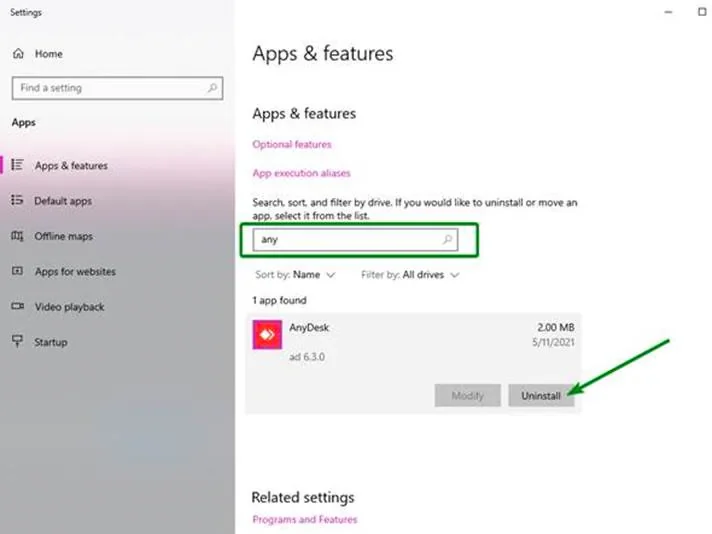This screenshot has width=712, height=534.
Task: Open Programs and Features link
Action: click(x=304, y=519)
